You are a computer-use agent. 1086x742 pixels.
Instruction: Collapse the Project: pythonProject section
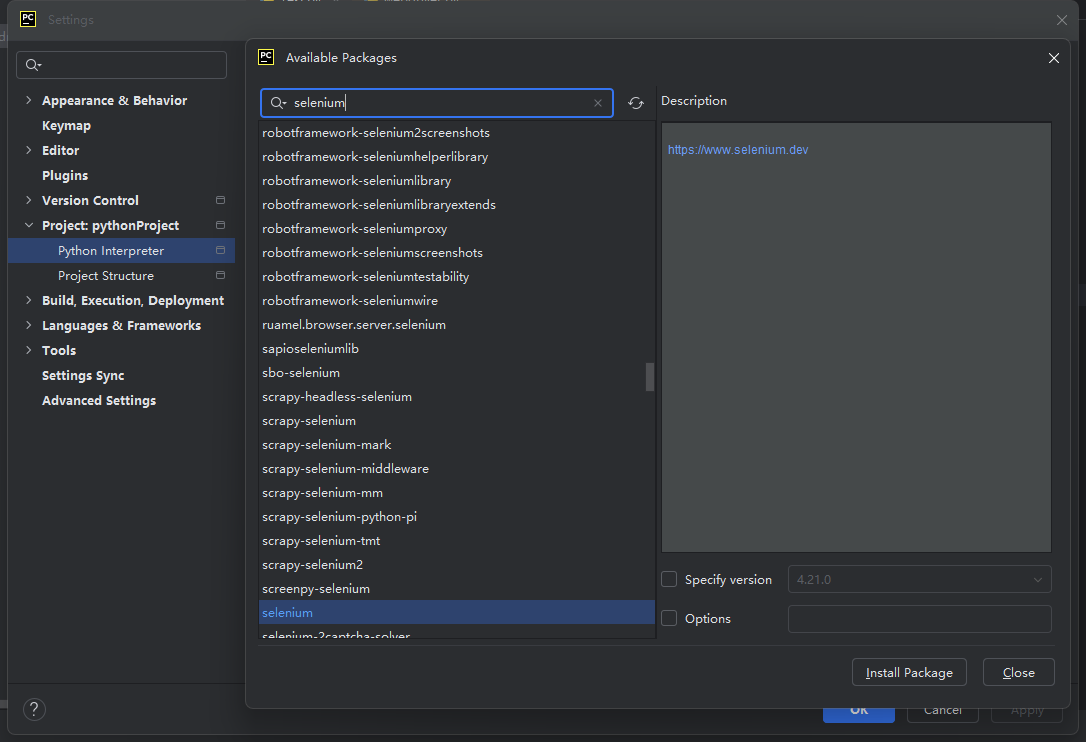click(28, 225)
